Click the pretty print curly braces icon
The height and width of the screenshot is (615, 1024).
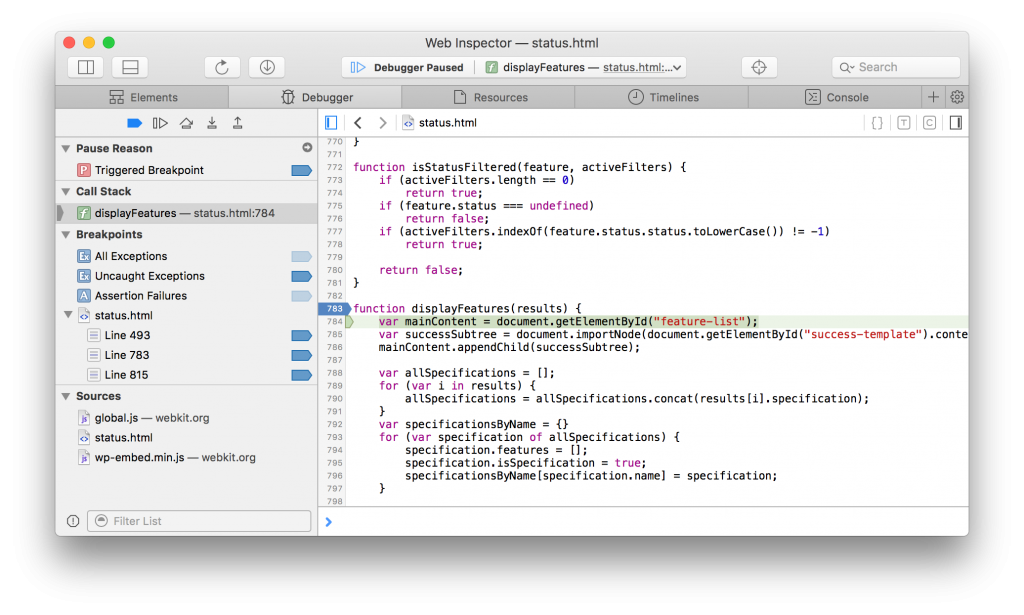tap(877, 123)
